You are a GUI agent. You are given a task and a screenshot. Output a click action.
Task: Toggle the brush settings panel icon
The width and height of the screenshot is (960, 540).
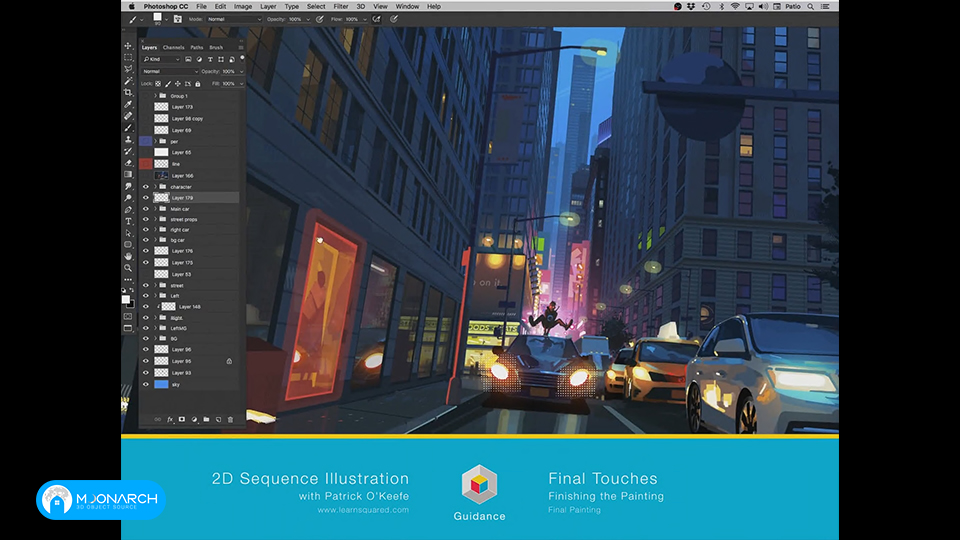click(x=178, y=19)
